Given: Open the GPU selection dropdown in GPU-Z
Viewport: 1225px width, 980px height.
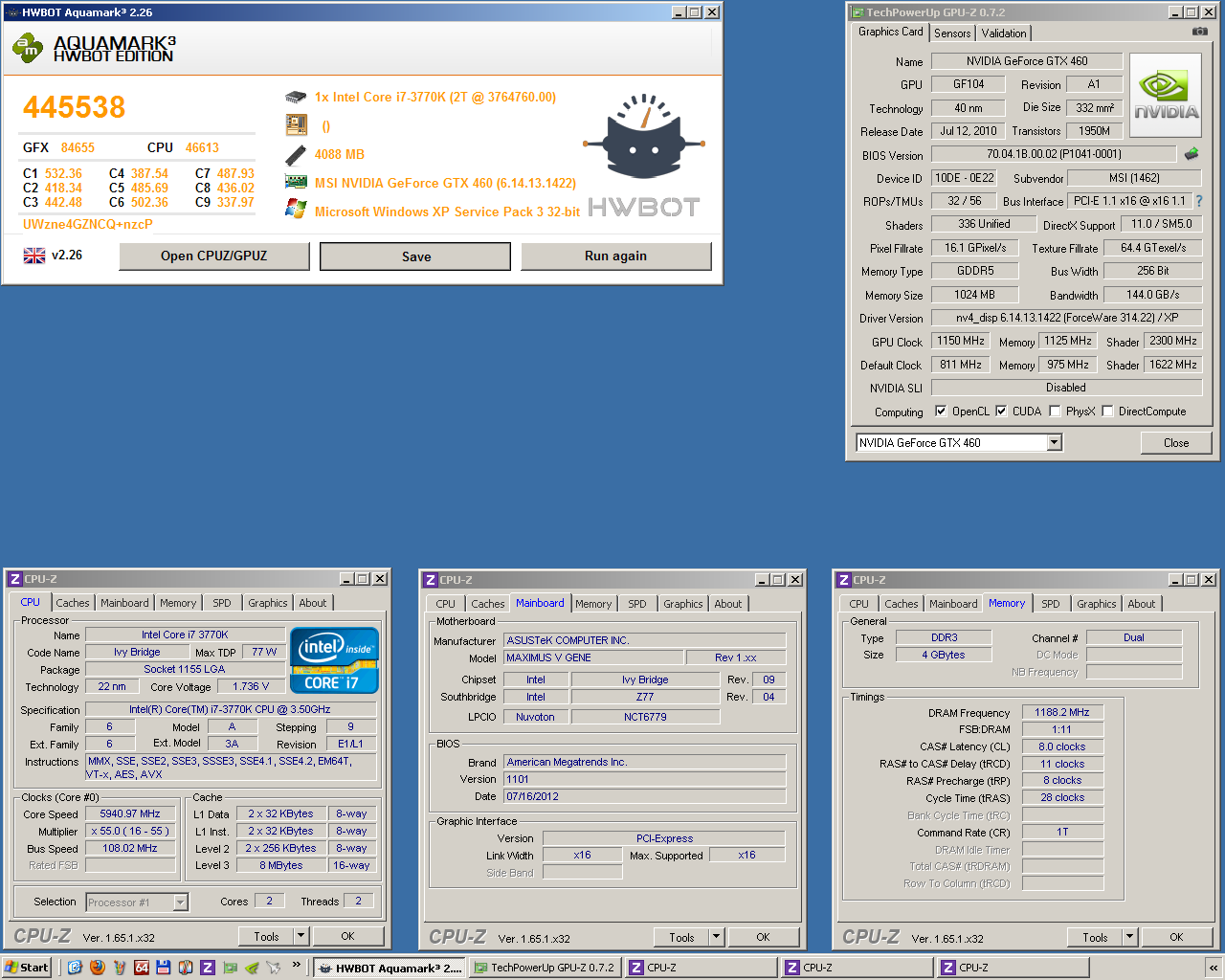Looking at the screenshot, I should (x=1054, y=442).
